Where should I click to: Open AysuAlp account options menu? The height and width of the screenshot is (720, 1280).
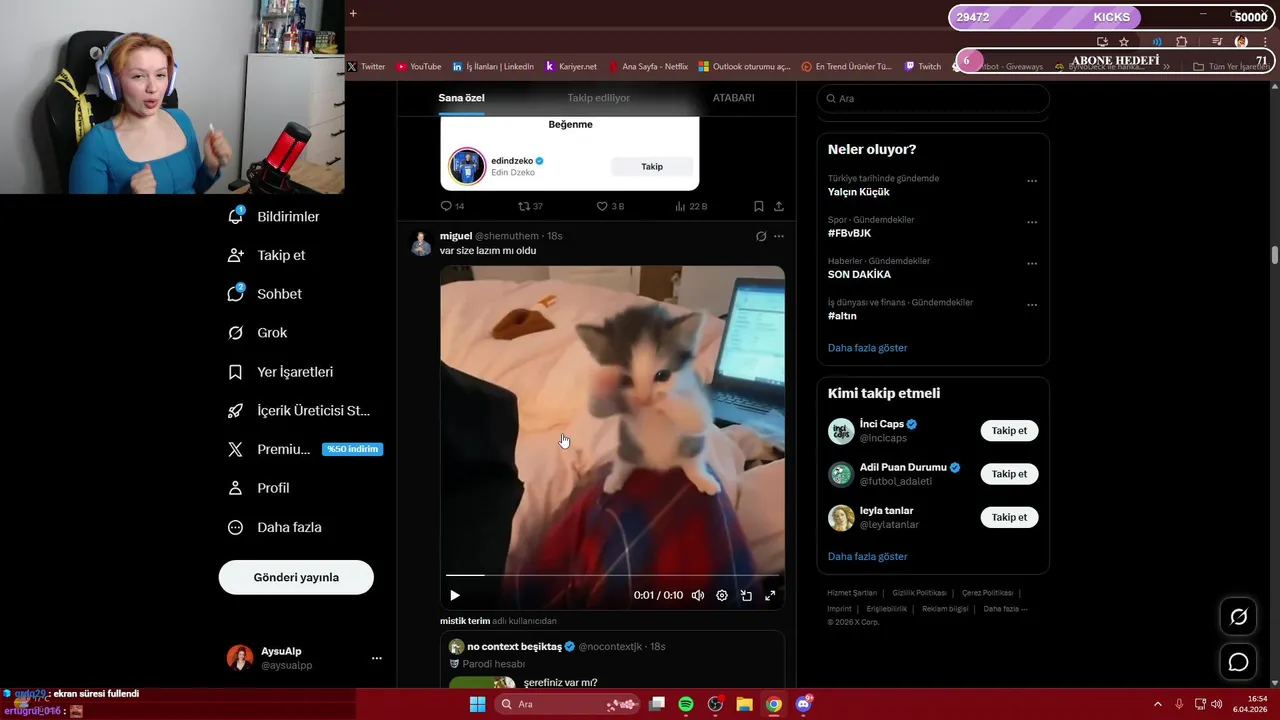pyautogui.click(x=377, y=658)
